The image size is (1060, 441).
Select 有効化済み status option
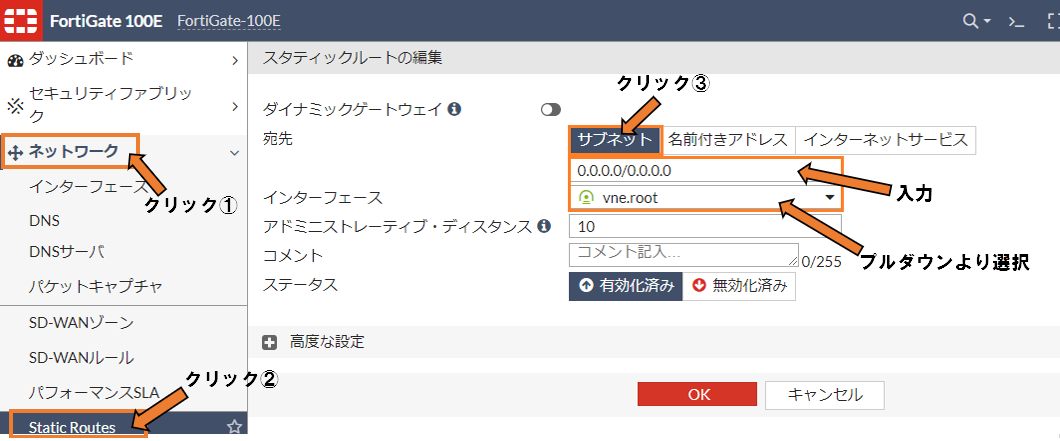click(626, 286)
